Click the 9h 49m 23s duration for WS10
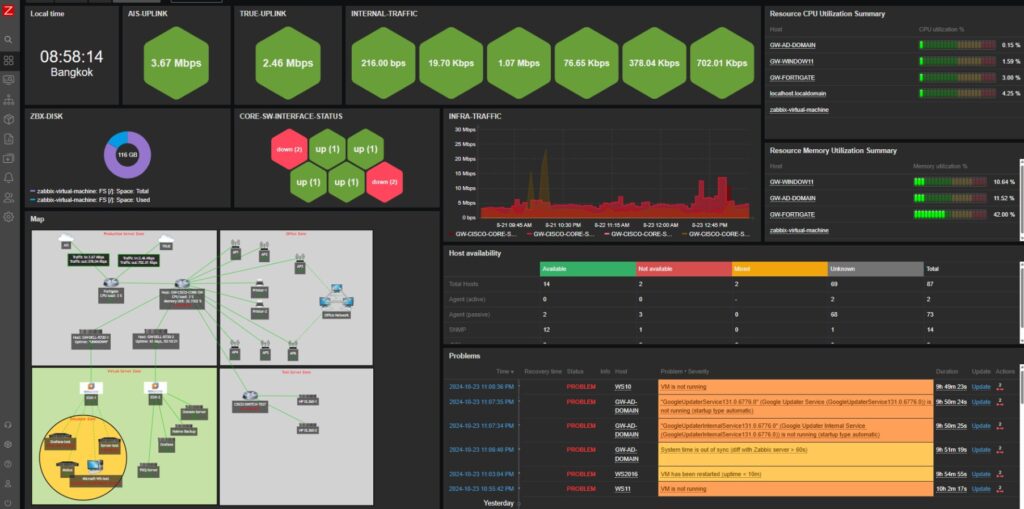This screenshot has width=1024, height=509. (x=951, y=387)
